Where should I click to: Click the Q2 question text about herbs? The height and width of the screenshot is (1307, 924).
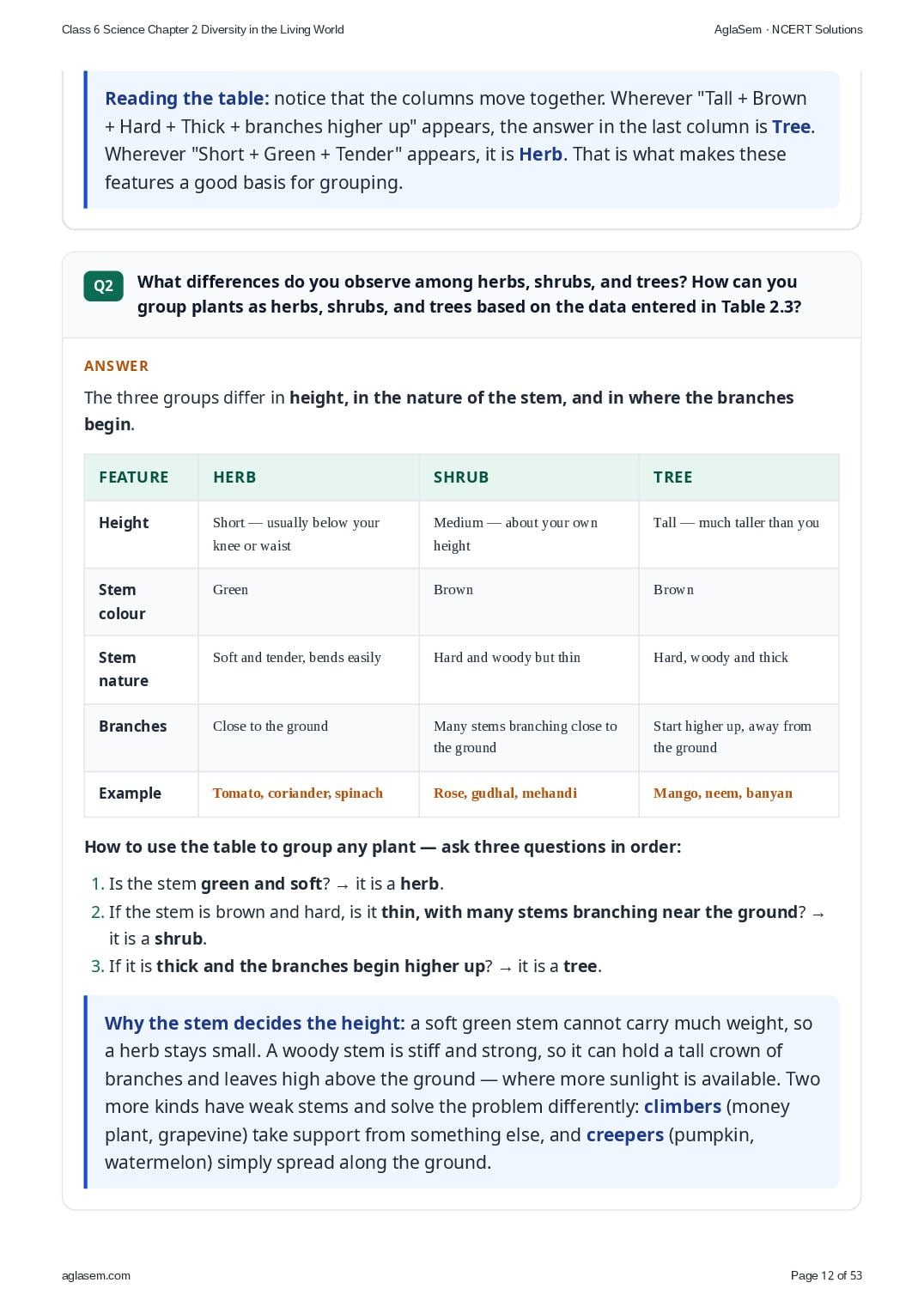click(469, 295)
